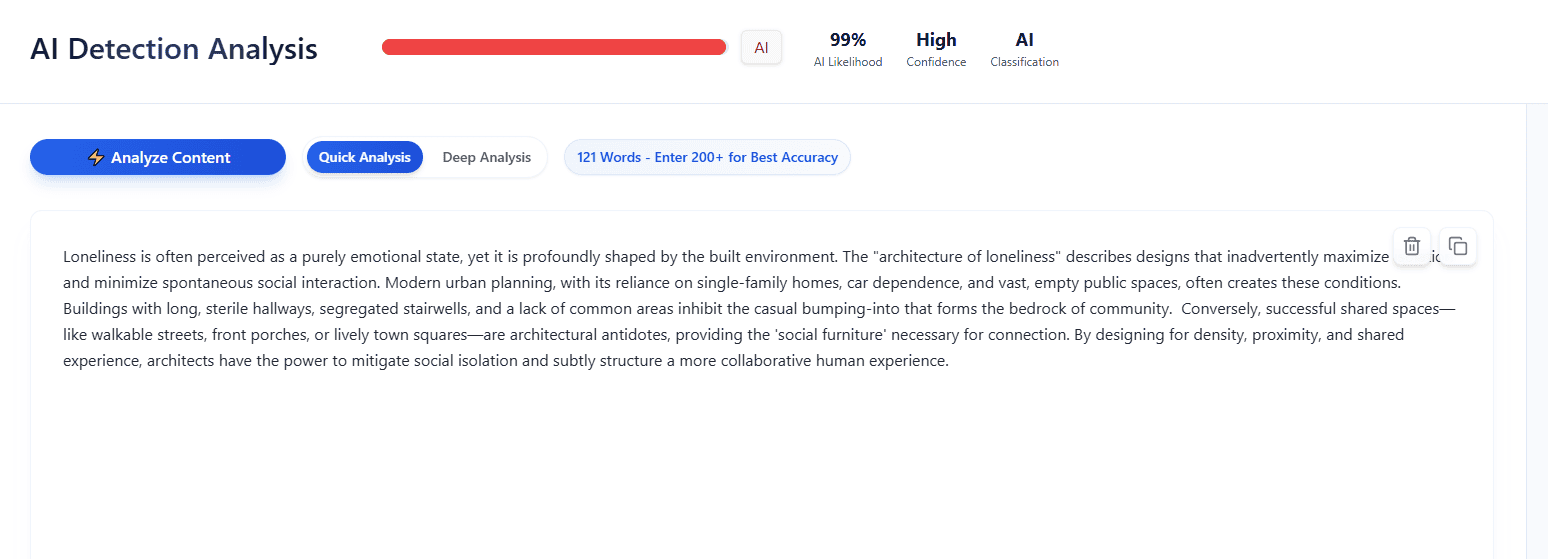Click the 99% AI Likelihood stat
Image resolution: width=1548 pixels, height=559 pixels.
tap(848, 48)
